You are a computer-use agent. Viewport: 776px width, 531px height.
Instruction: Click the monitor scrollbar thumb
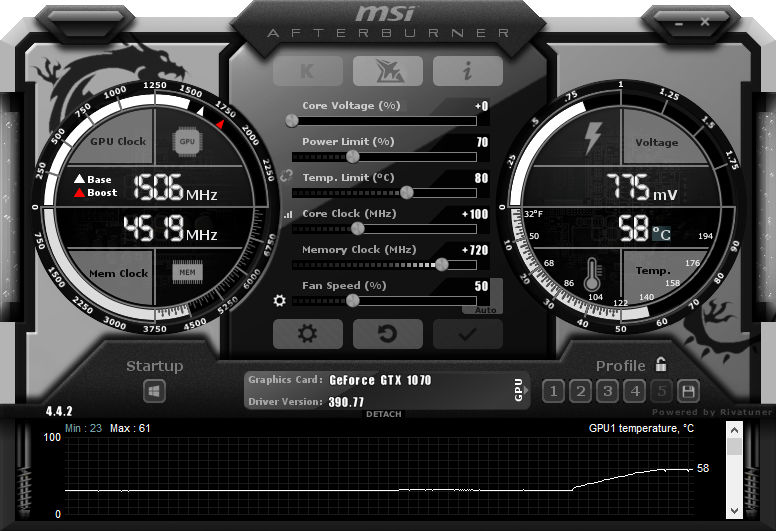pos(734,447)
